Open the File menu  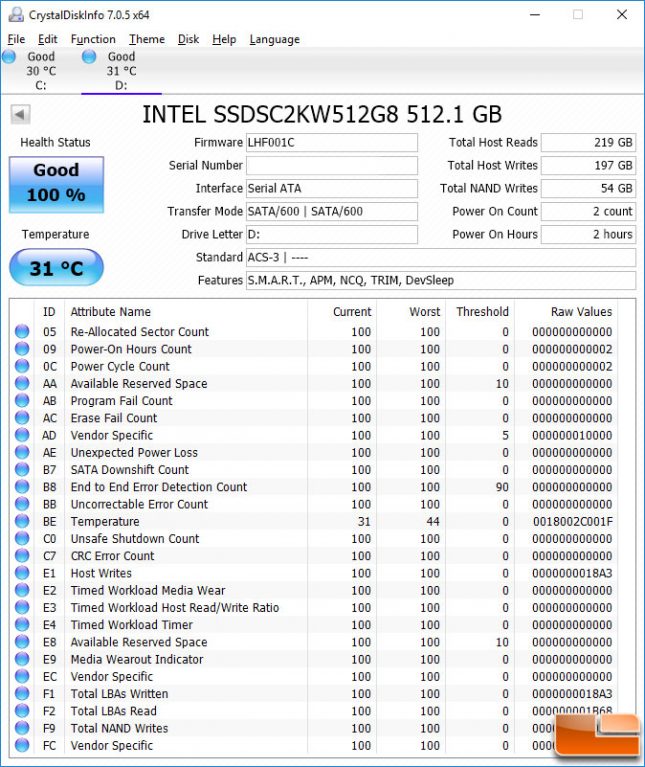point(16,39)
